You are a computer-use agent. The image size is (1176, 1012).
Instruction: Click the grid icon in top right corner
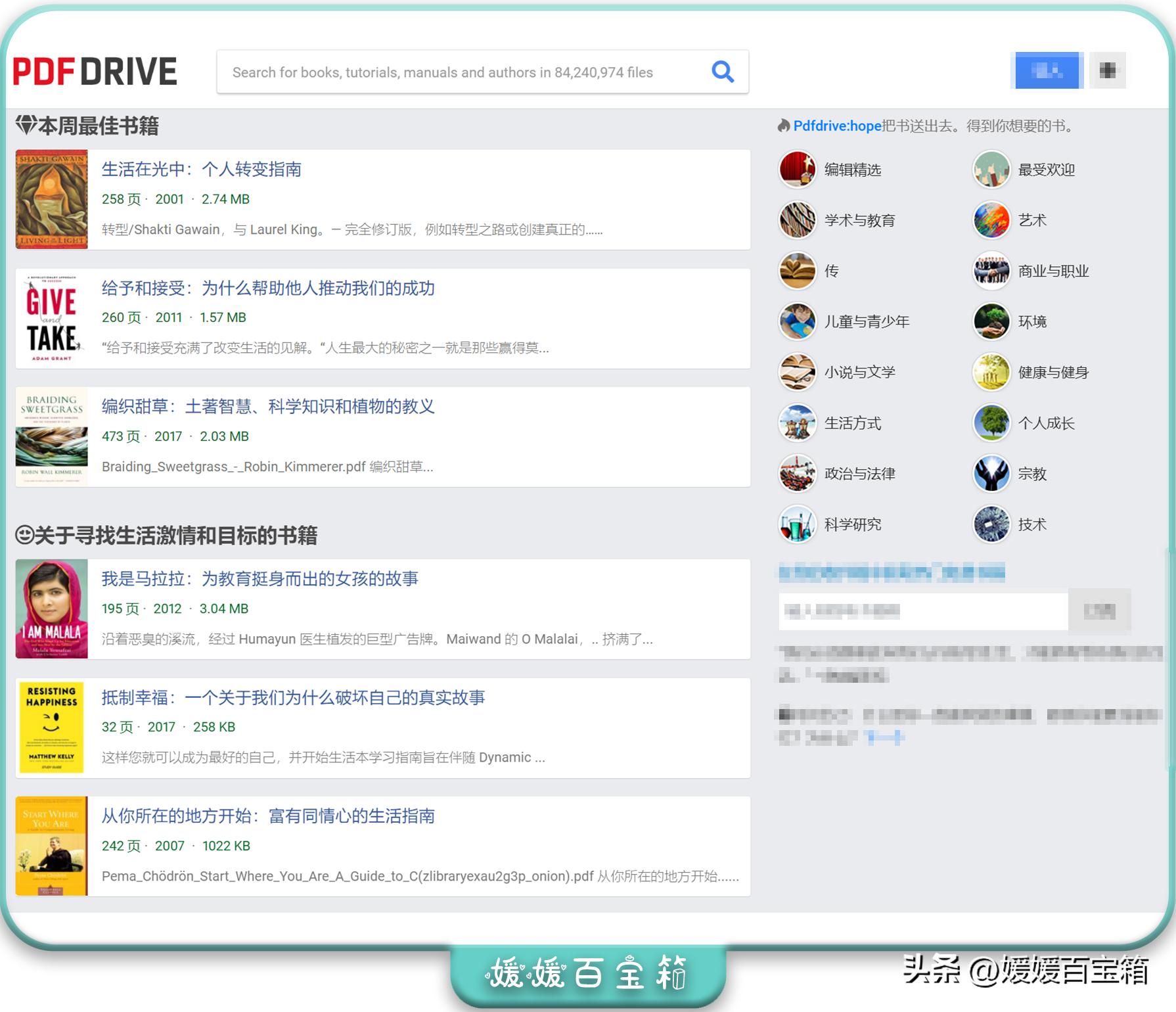[x=1108, y=70]
